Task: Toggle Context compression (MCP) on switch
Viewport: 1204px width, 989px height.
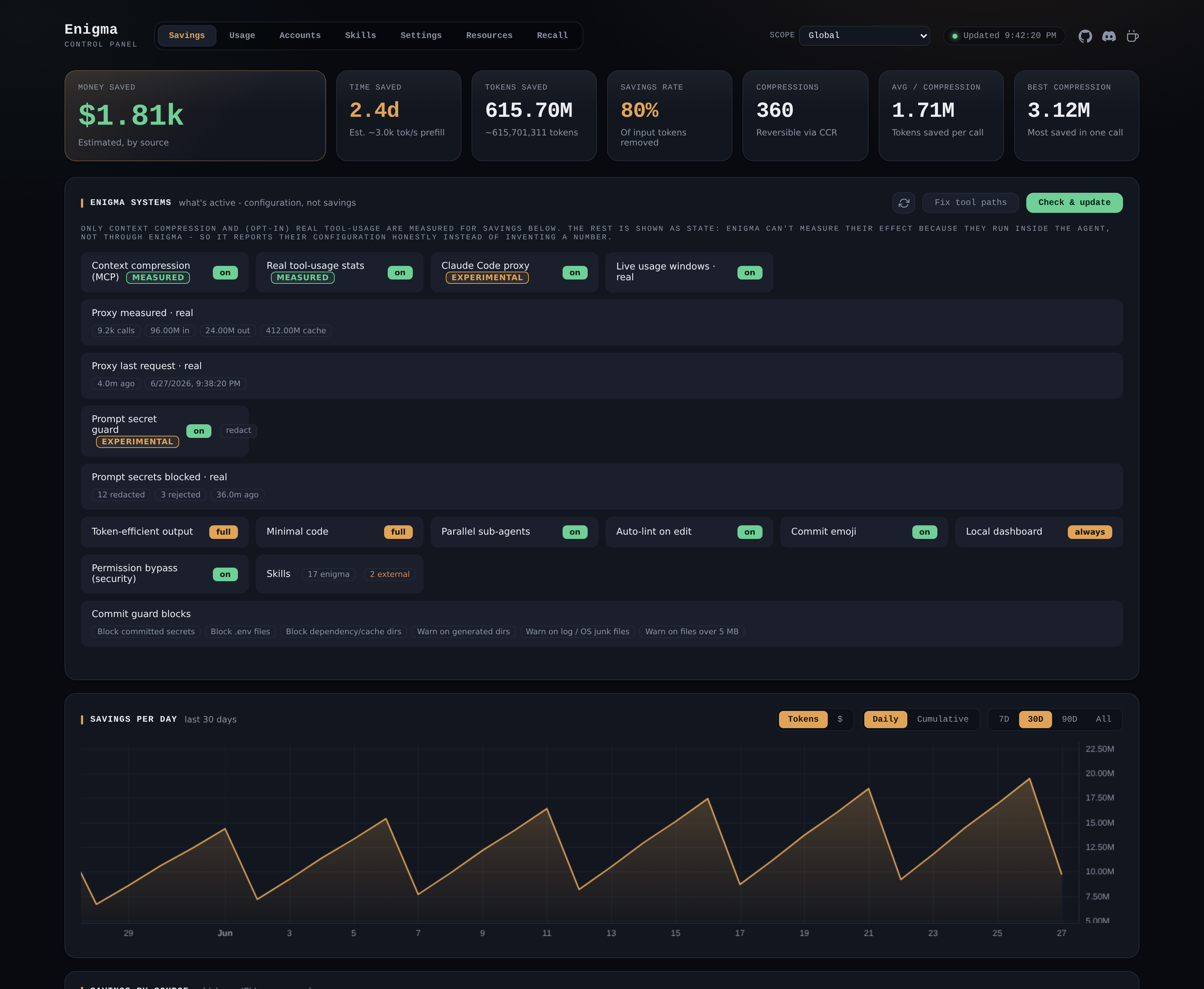Action: (x=225, y=273)
